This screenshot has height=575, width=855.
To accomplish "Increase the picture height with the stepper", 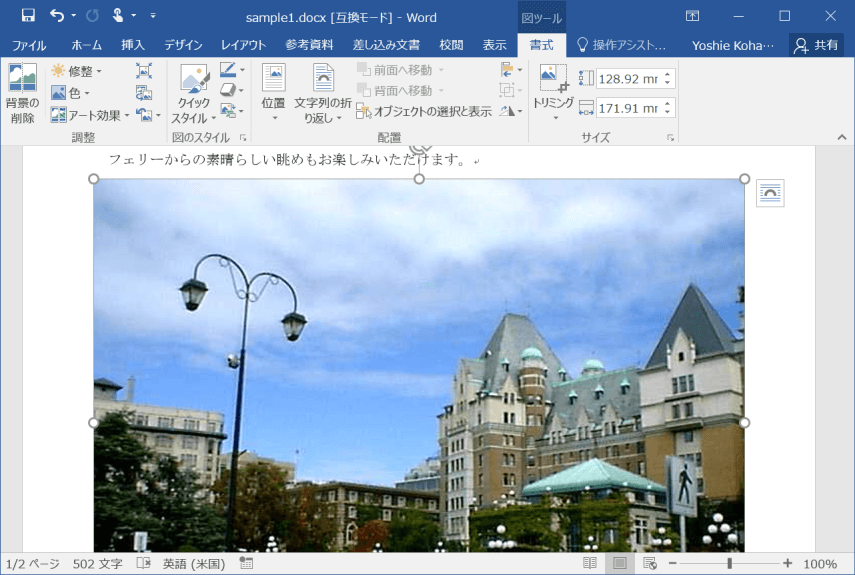I will click(x=667, y=74).
